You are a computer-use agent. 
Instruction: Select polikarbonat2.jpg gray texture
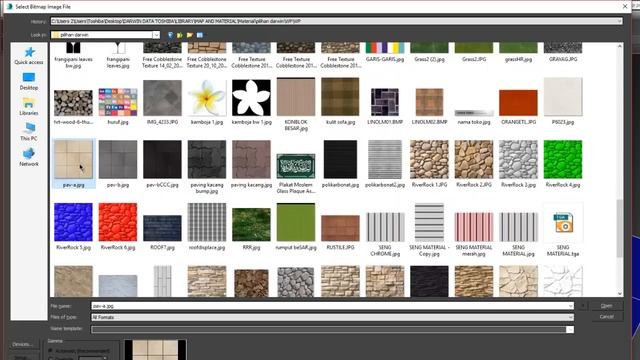coord(385,160)
